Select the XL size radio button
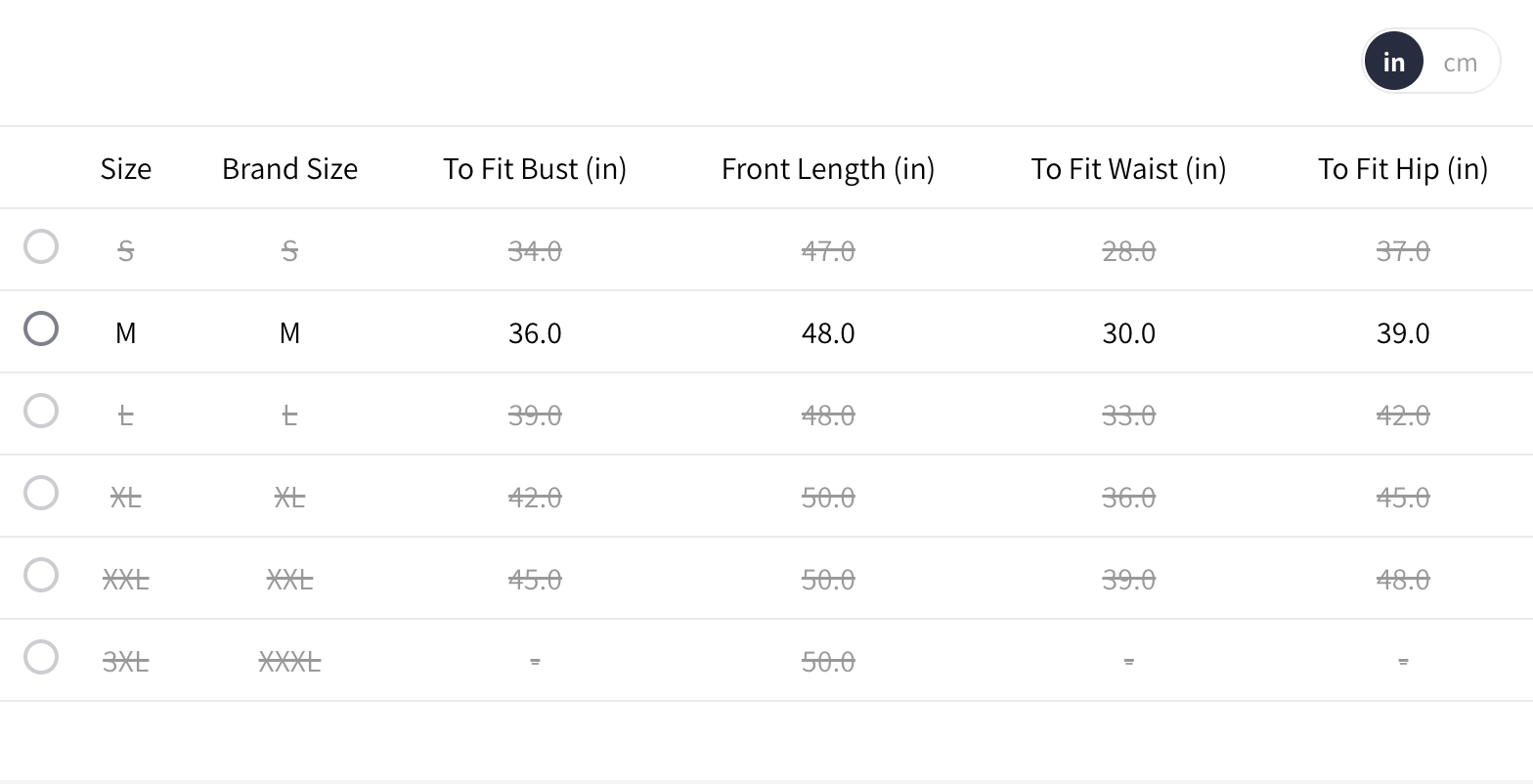The image size is (1533, 784). [41, 493]
